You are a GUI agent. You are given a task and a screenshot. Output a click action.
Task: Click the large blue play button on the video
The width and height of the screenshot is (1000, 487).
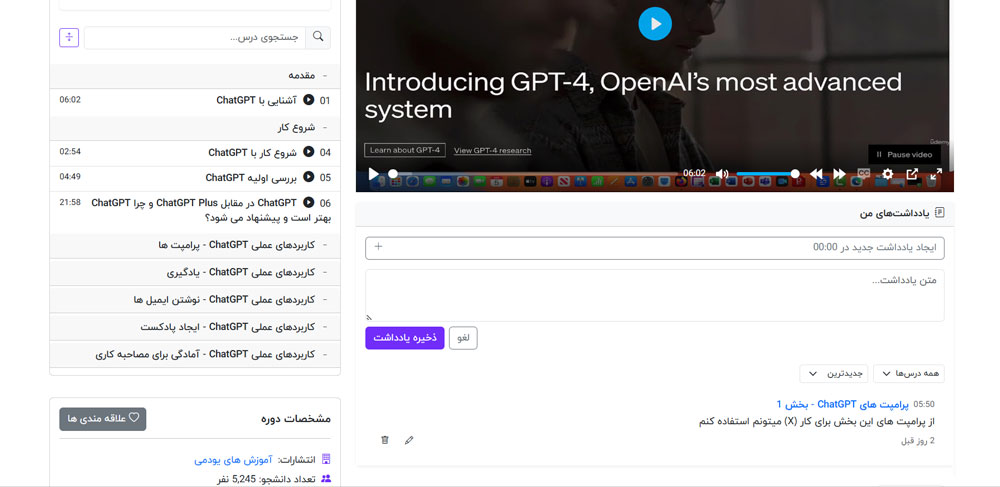[x=655, y=24]
